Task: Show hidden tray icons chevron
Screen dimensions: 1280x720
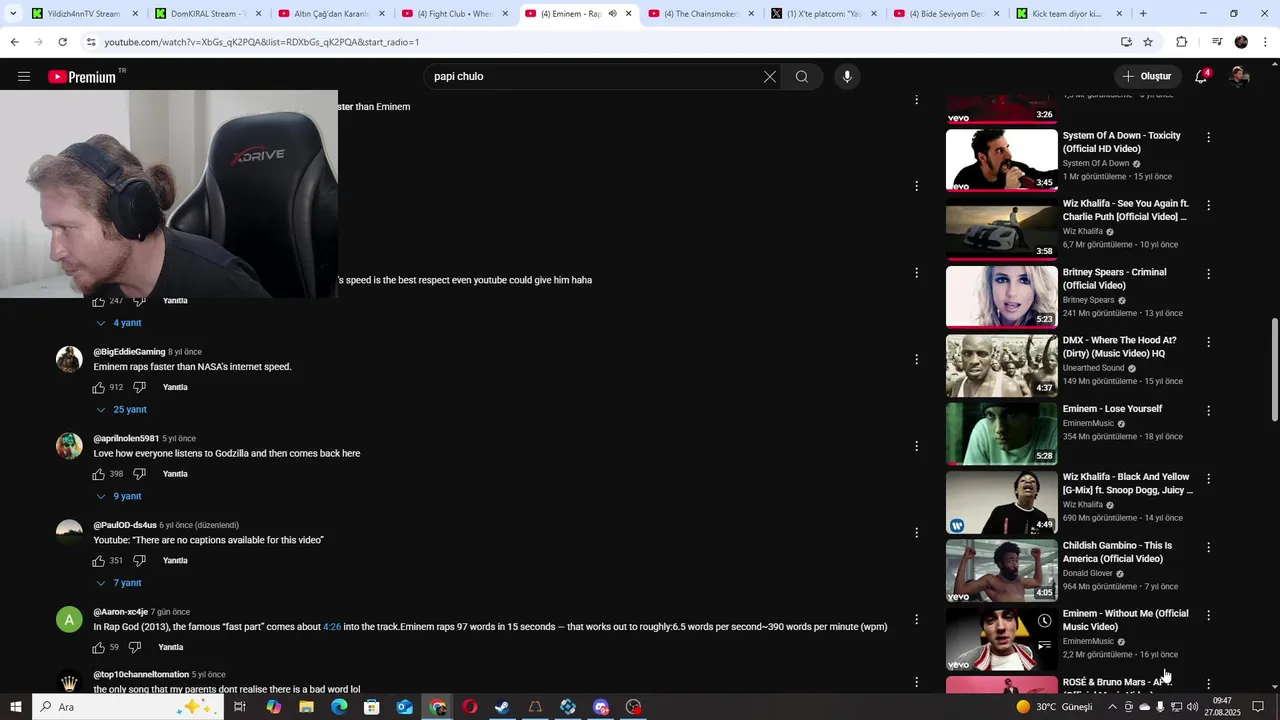Action: pyautogui.click(x=1112, y=707)
